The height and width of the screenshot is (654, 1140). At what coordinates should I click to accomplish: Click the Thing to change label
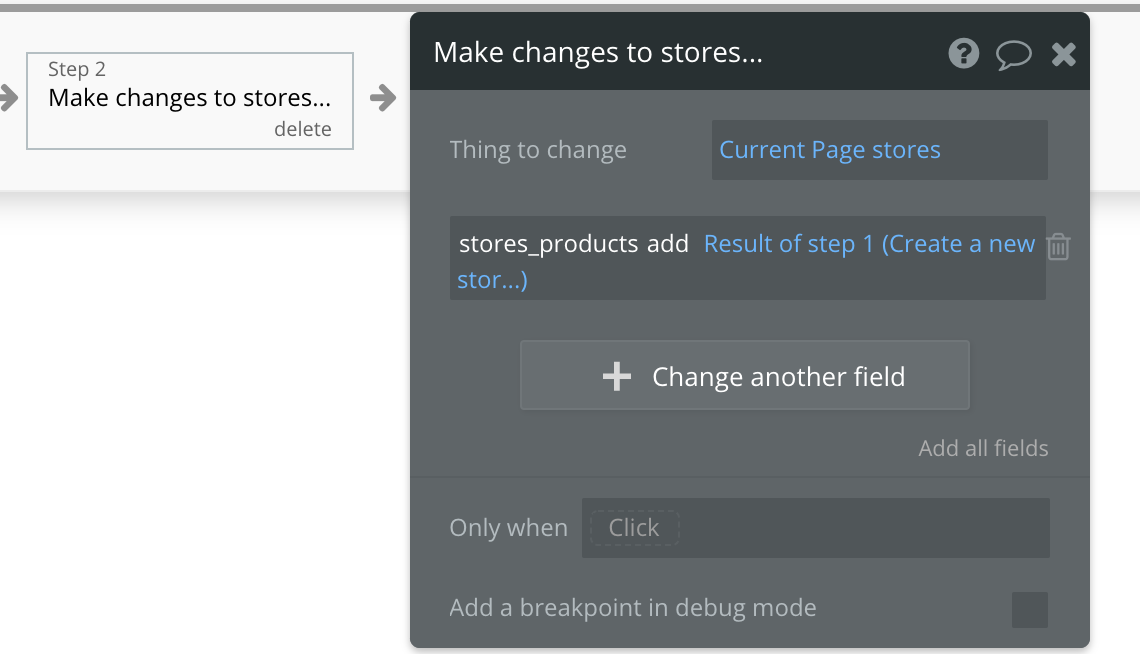click(538, 150)
